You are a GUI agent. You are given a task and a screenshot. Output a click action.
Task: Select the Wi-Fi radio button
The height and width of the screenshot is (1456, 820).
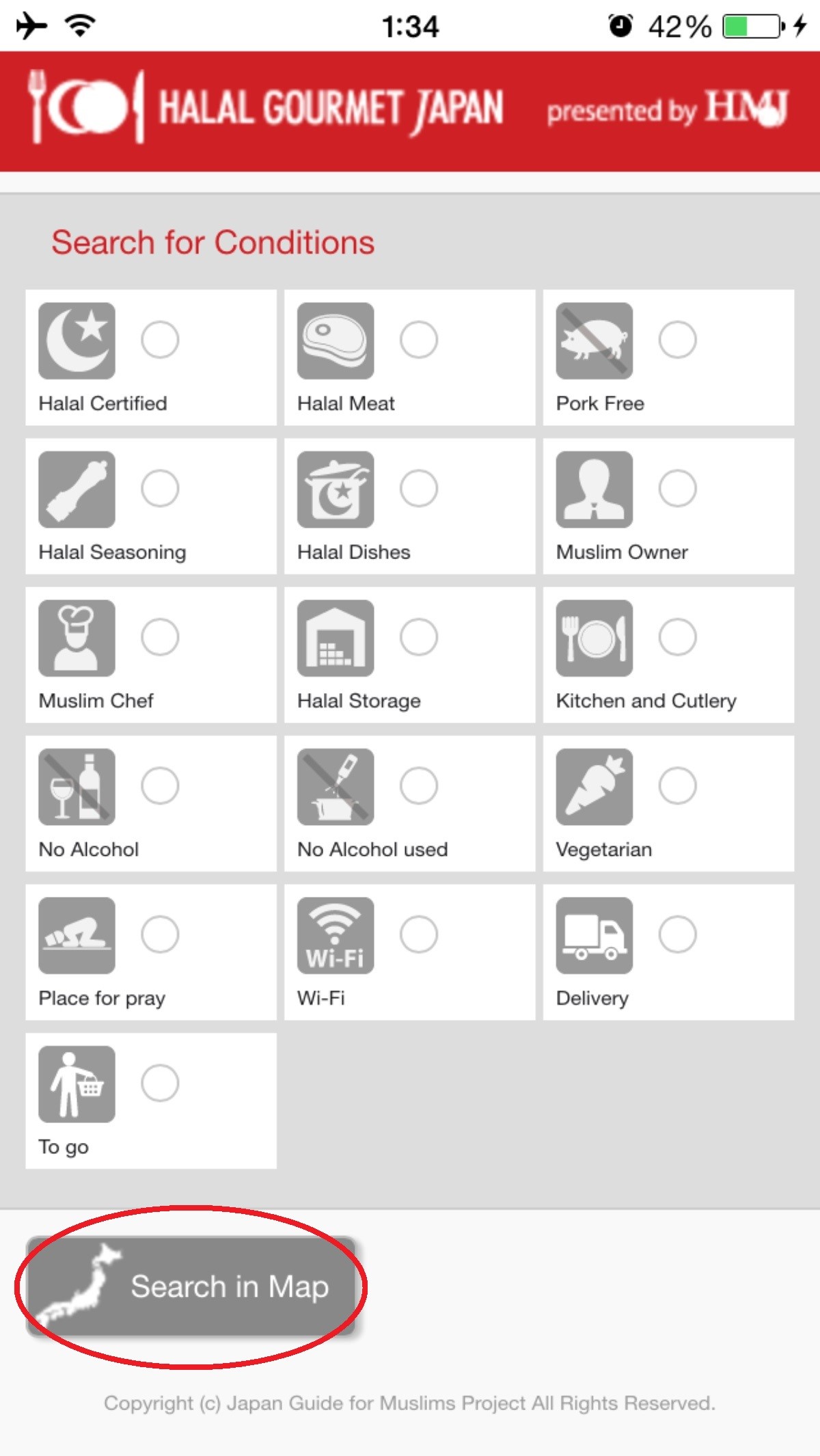coord(419,934)
